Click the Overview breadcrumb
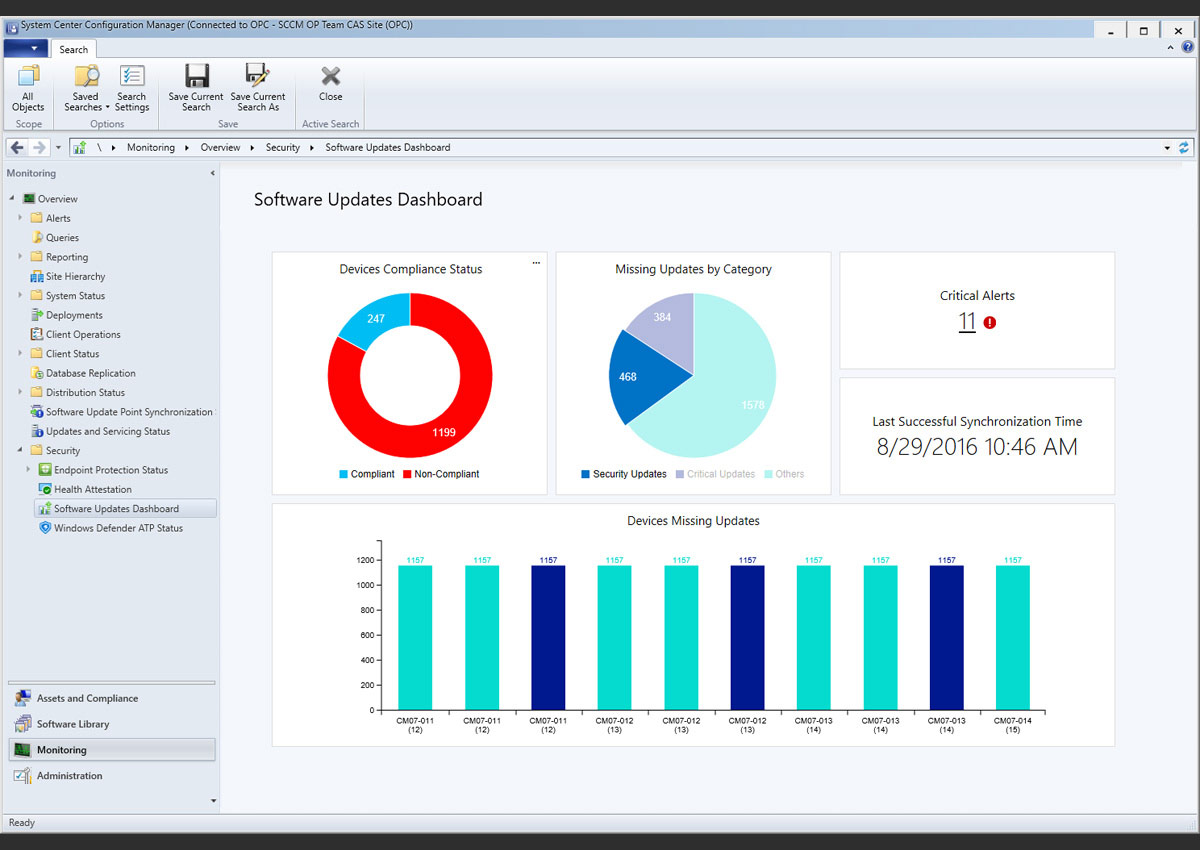Image resolution: width=1200 pixels, height=850 pixels. 220,147
